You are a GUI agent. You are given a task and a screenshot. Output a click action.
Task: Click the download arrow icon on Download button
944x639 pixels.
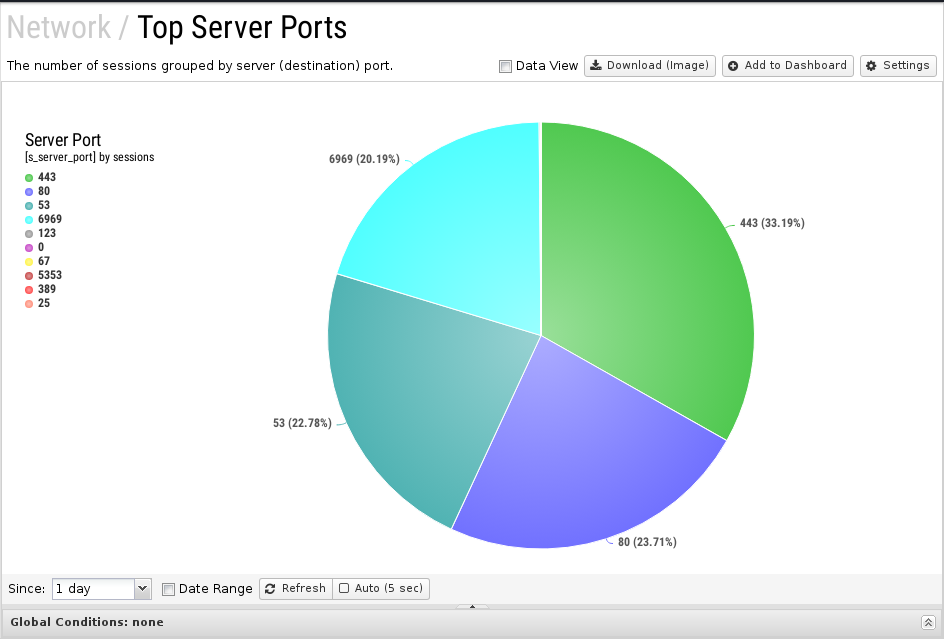595,65
